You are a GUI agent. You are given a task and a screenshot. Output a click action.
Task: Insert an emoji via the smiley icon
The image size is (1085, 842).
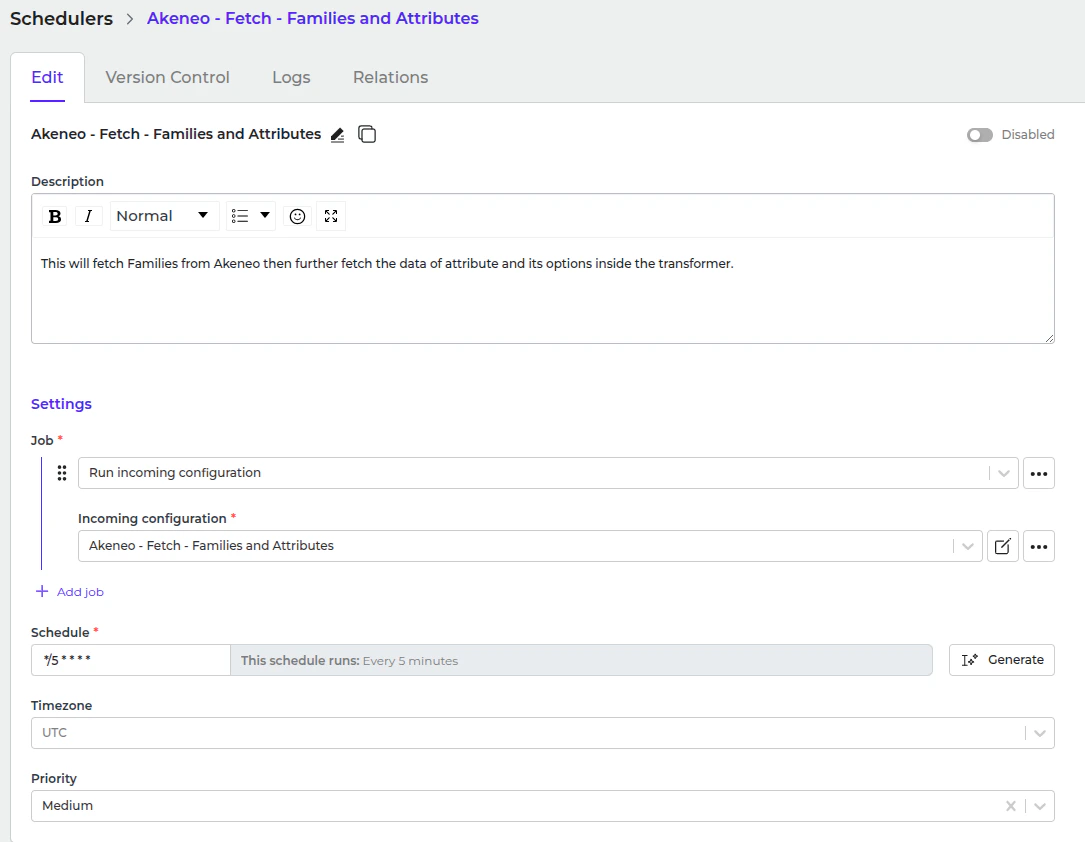tap(297, 217)
